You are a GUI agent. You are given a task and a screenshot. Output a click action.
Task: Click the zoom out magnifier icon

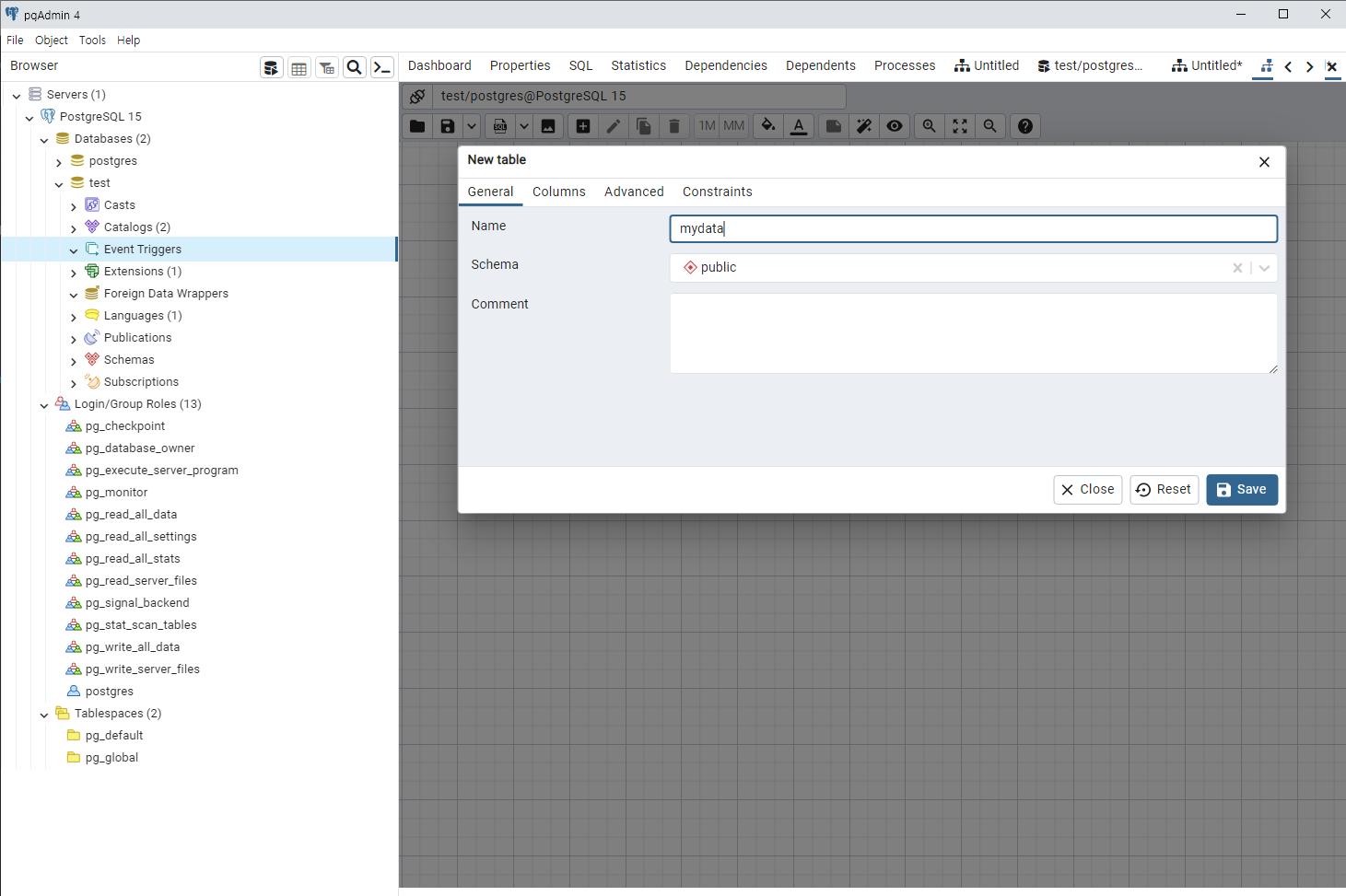(x=990, y=126)
